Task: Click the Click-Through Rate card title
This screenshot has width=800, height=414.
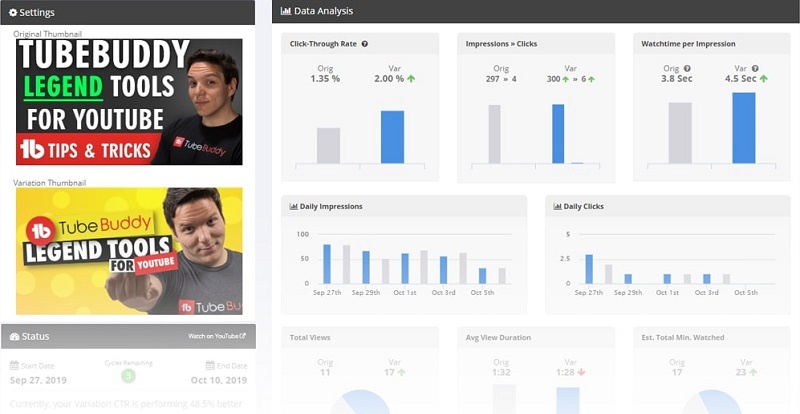Action: 323,44
